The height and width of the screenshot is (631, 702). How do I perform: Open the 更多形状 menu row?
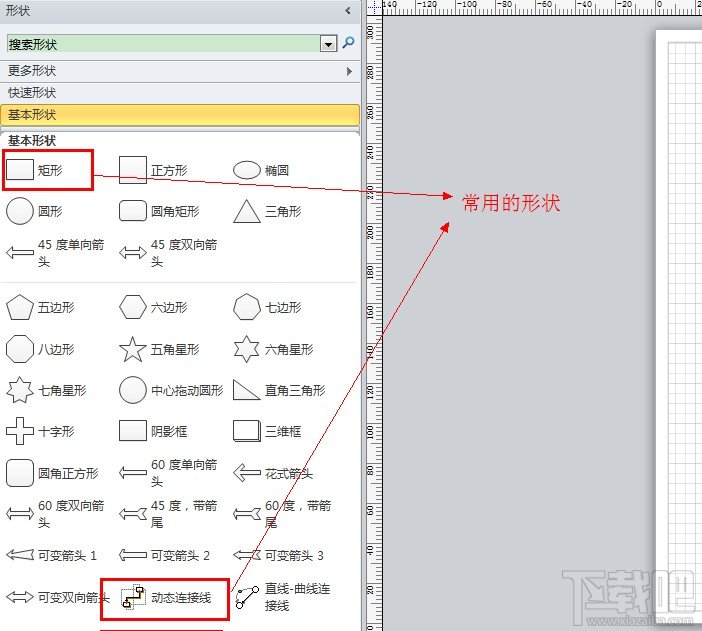point(180,71)
